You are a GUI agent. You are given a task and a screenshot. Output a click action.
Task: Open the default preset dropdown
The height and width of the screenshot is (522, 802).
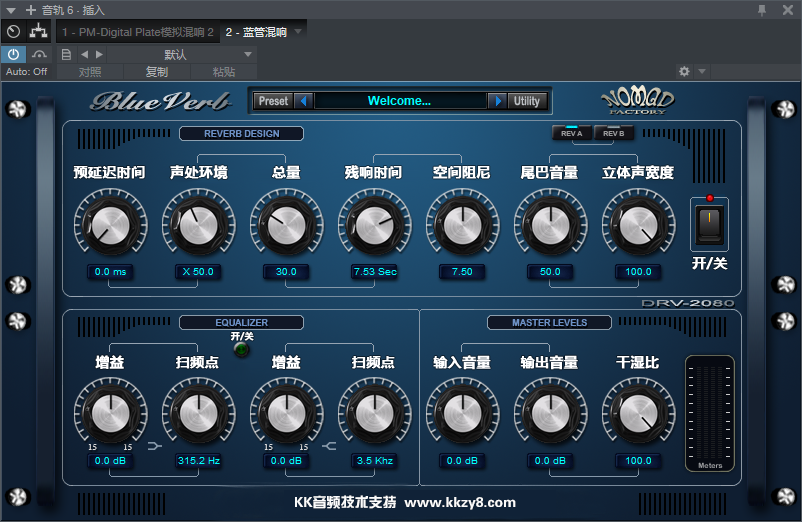point(182,54)
